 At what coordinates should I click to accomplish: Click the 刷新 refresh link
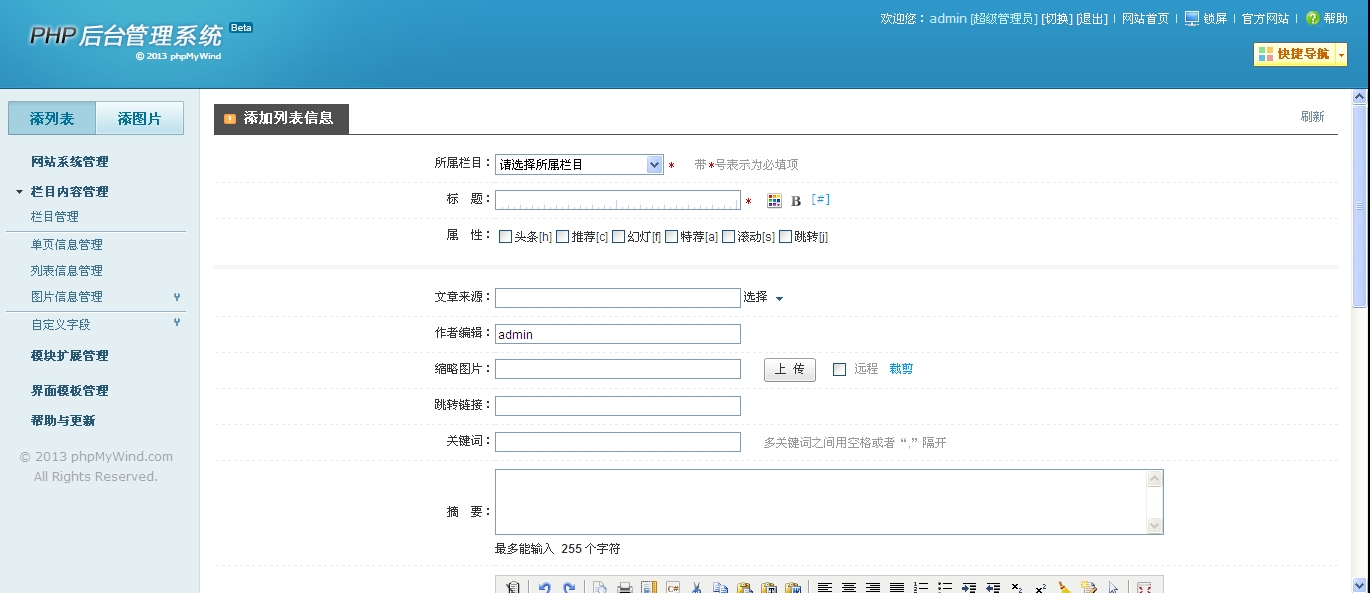click(x=1313, y=116)
